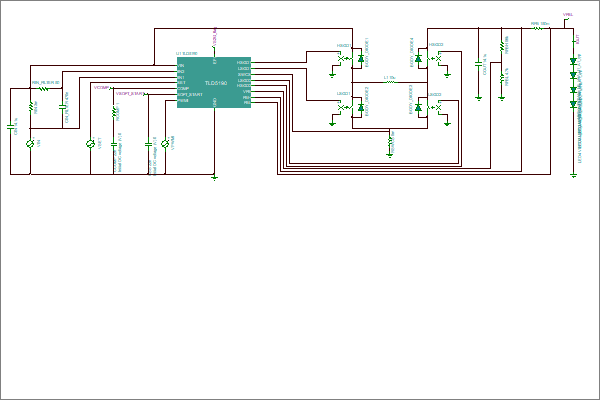Select ground symbol below RFBL
This screenshot has height=400, width=600.
(x=502, y=98)
